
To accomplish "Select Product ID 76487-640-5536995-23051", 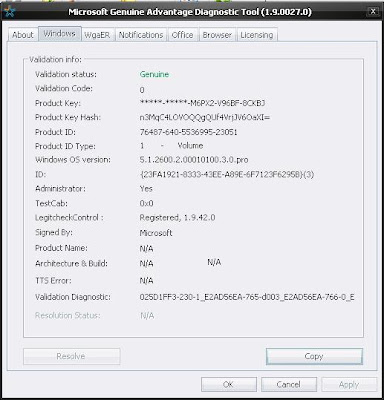I will click(x=188, y=132).
